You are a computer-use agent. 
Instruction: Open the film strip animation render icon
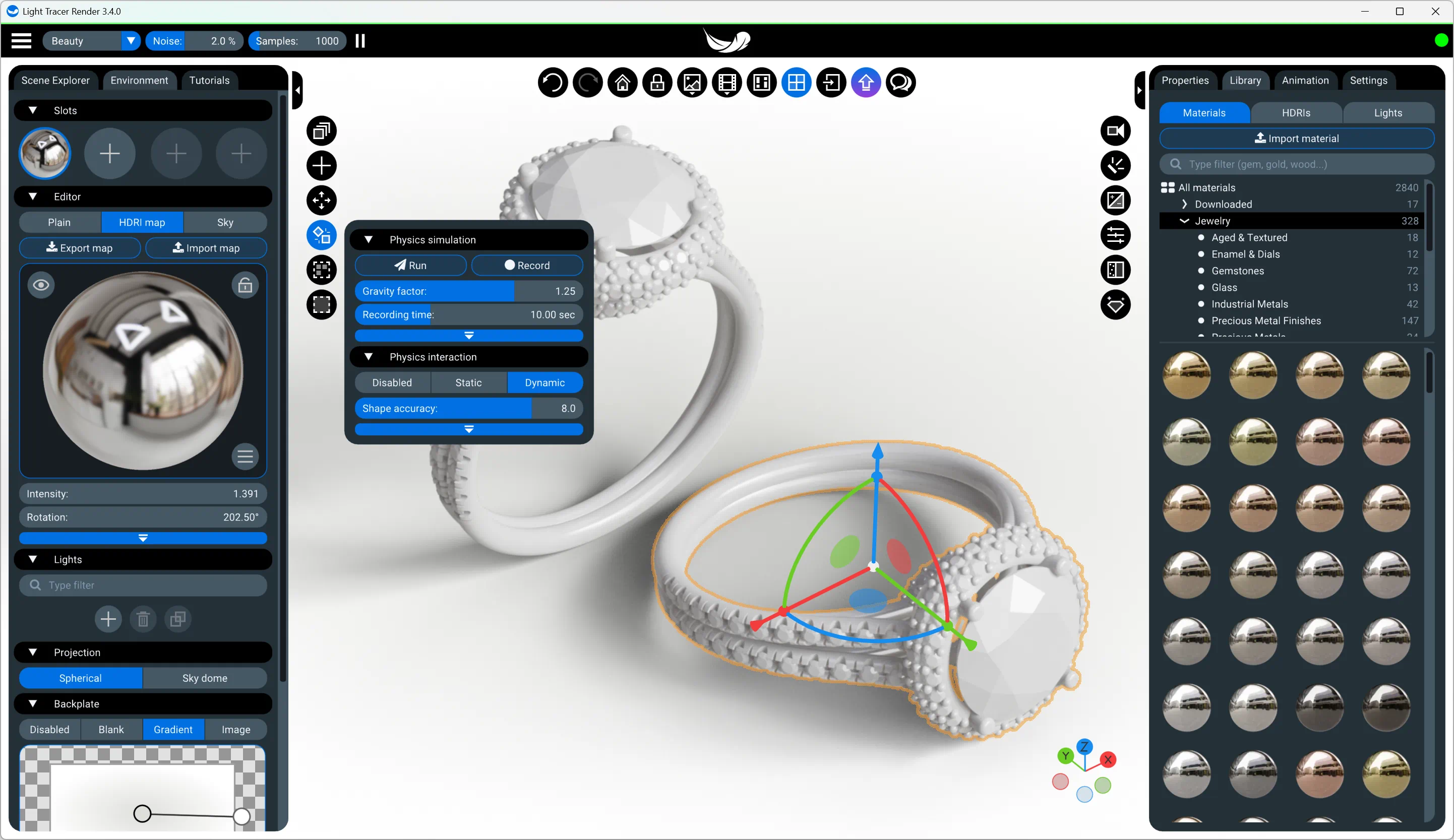(727, 83)
